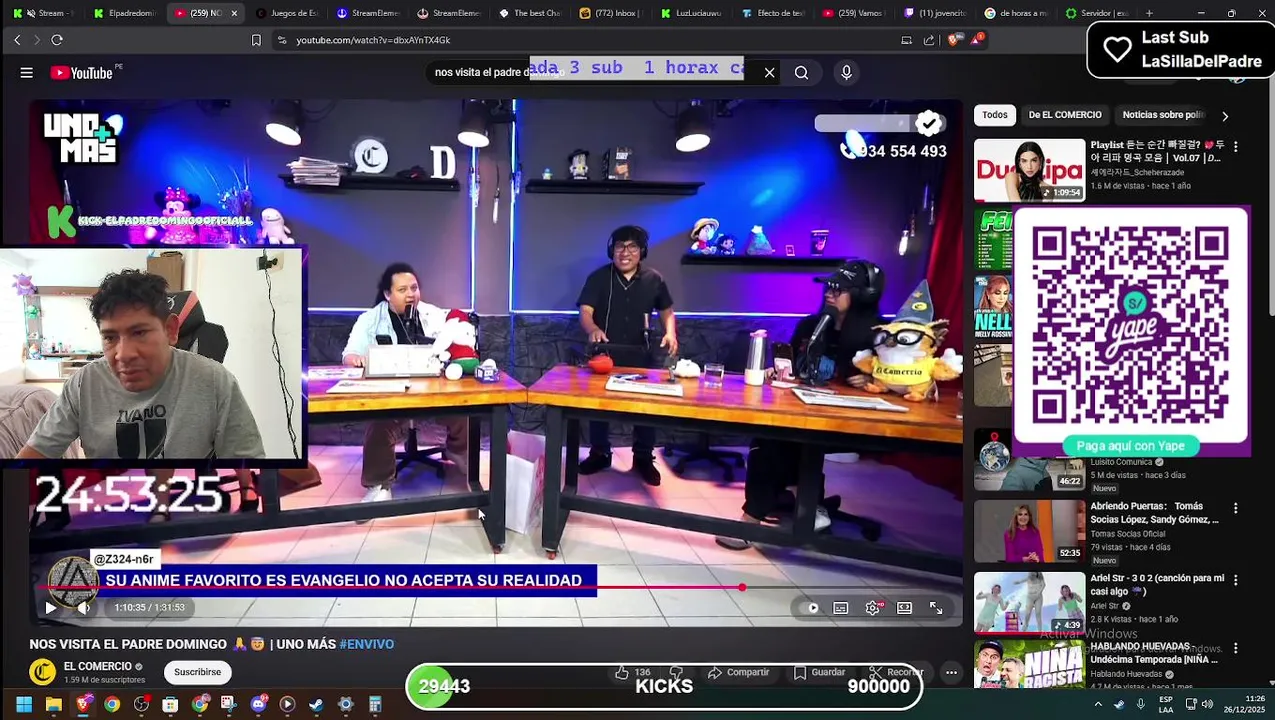
Task: Open File Explorer from taskbar
Action: [x=53, y=704]
